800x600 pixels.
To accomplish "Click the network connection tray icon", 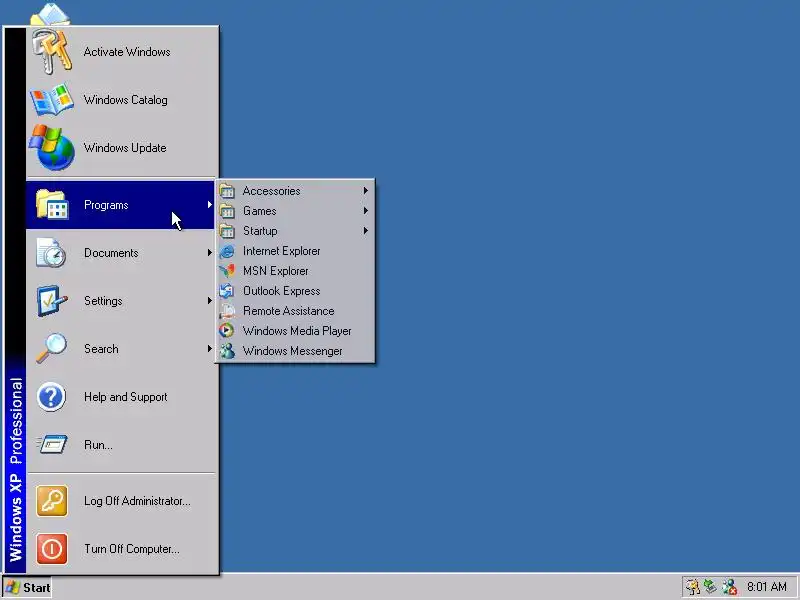I will point(710,587).
